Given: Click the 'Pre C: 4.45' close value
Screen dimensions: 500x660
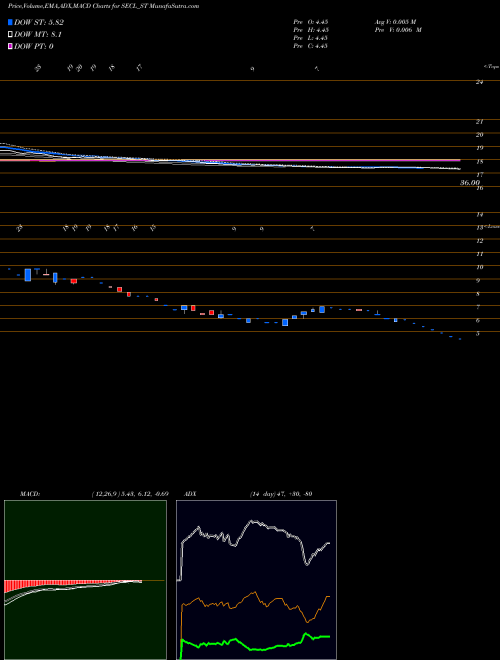Looking at the screenshot, I should click(x=311, y=46).
